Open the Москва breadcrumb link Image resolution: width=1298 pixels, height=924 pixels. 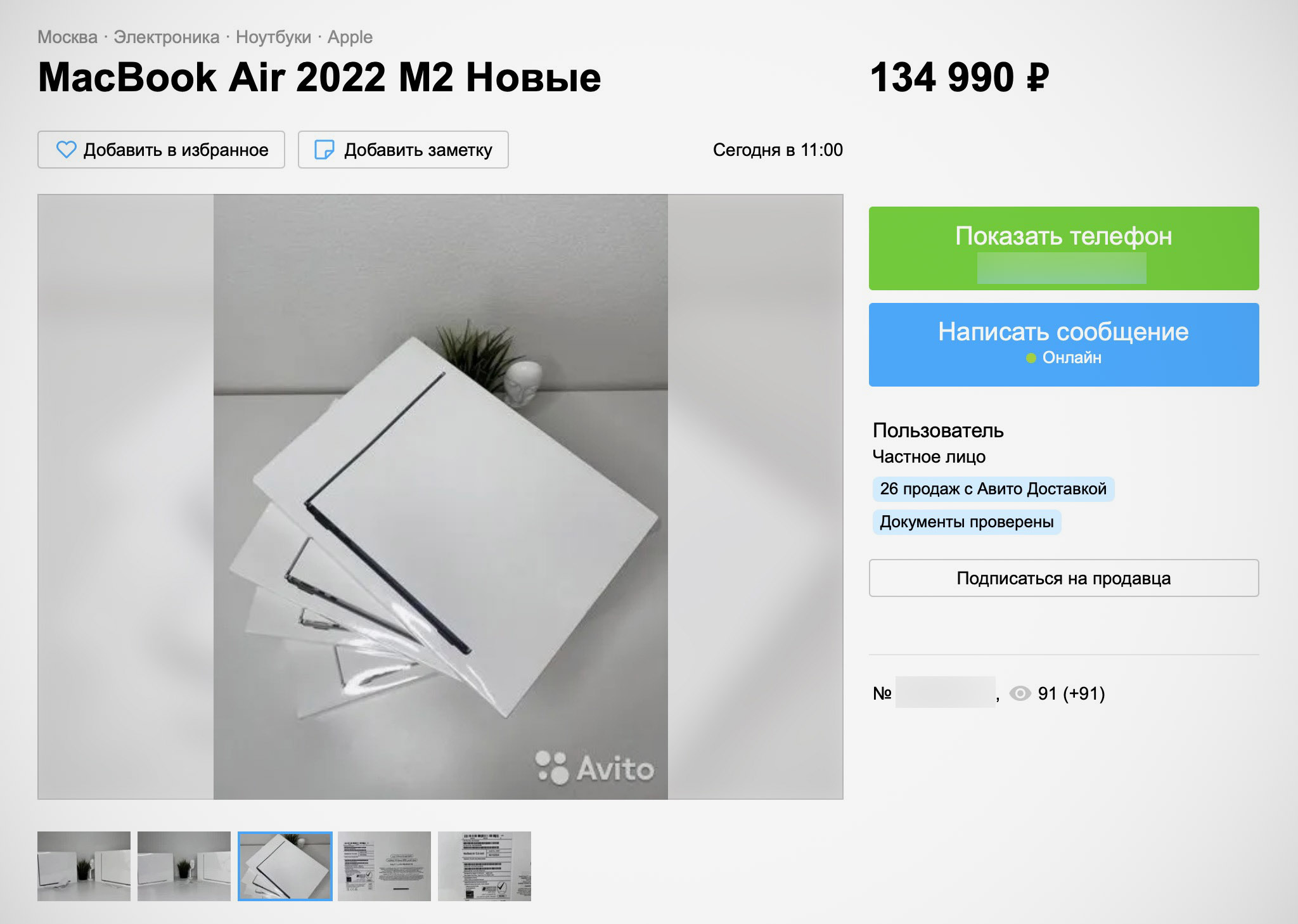[x=67, y=37]
